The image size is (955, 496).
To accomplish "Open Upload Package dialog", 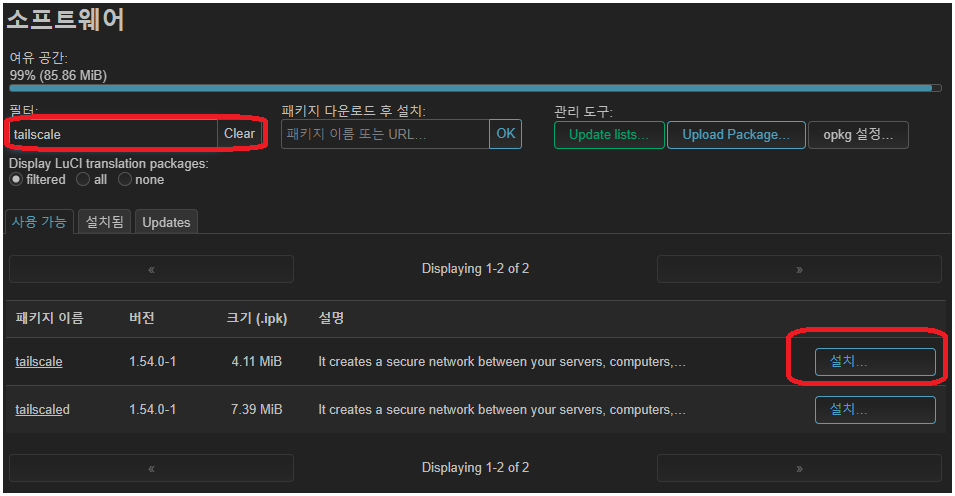I will [736, 135].
